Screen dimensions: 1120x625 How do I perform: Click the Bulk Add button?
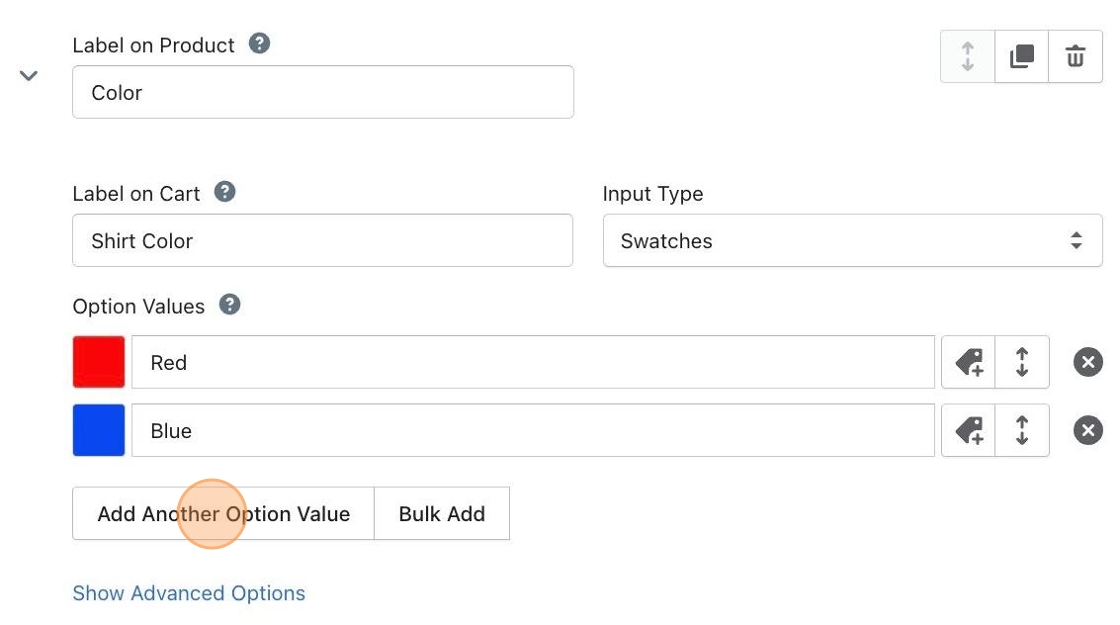click(x=442, y=514)
